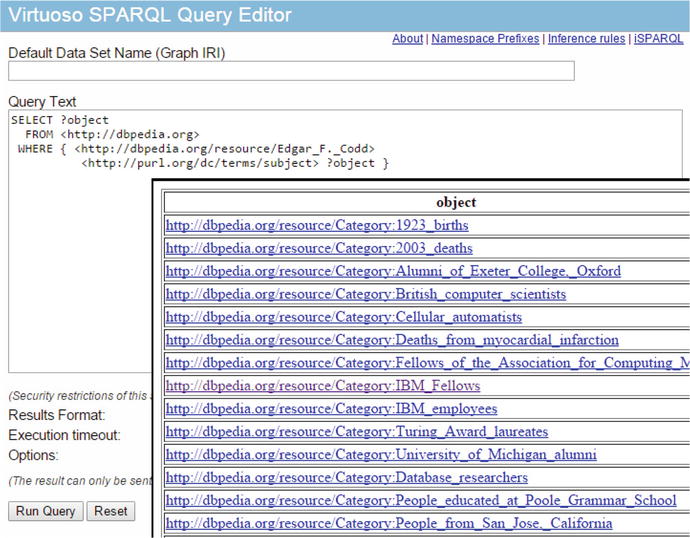Screen dimensions: 690x538
Task: Open the British_computer_scientists category link
Action: [365, 294]
